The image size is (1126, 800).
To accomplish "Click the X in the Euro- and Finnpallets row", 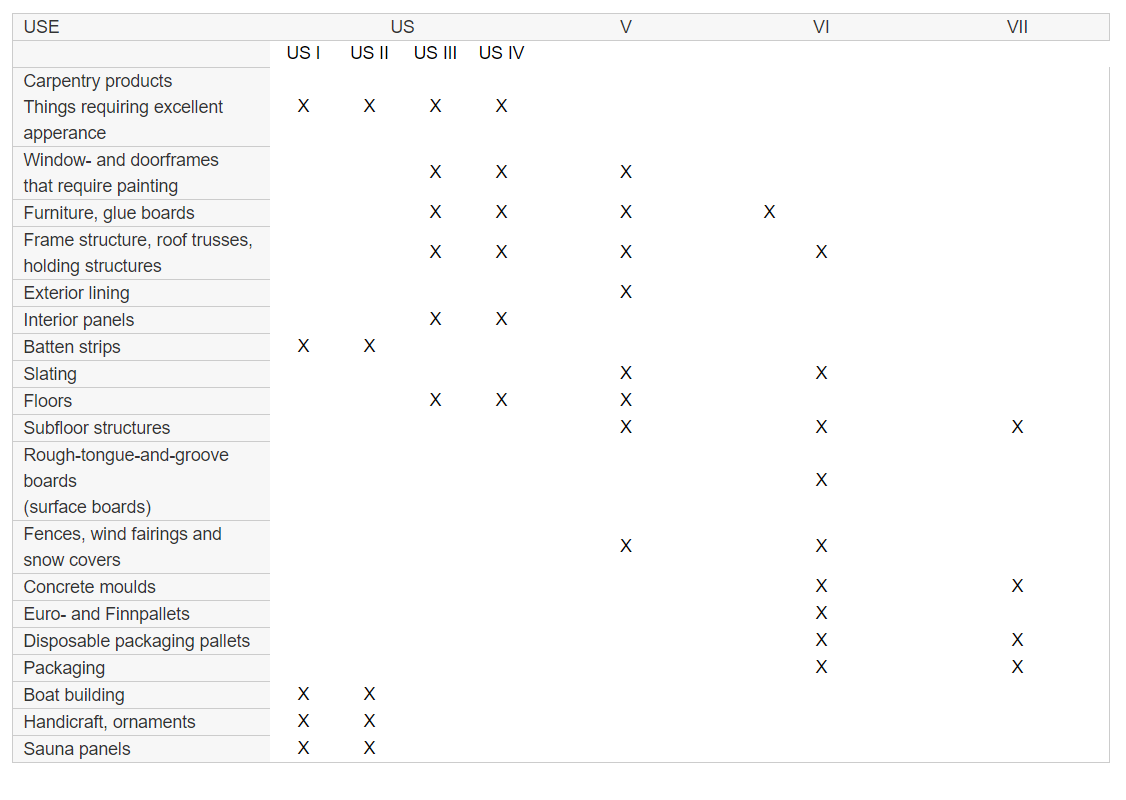I will [821, 613].
